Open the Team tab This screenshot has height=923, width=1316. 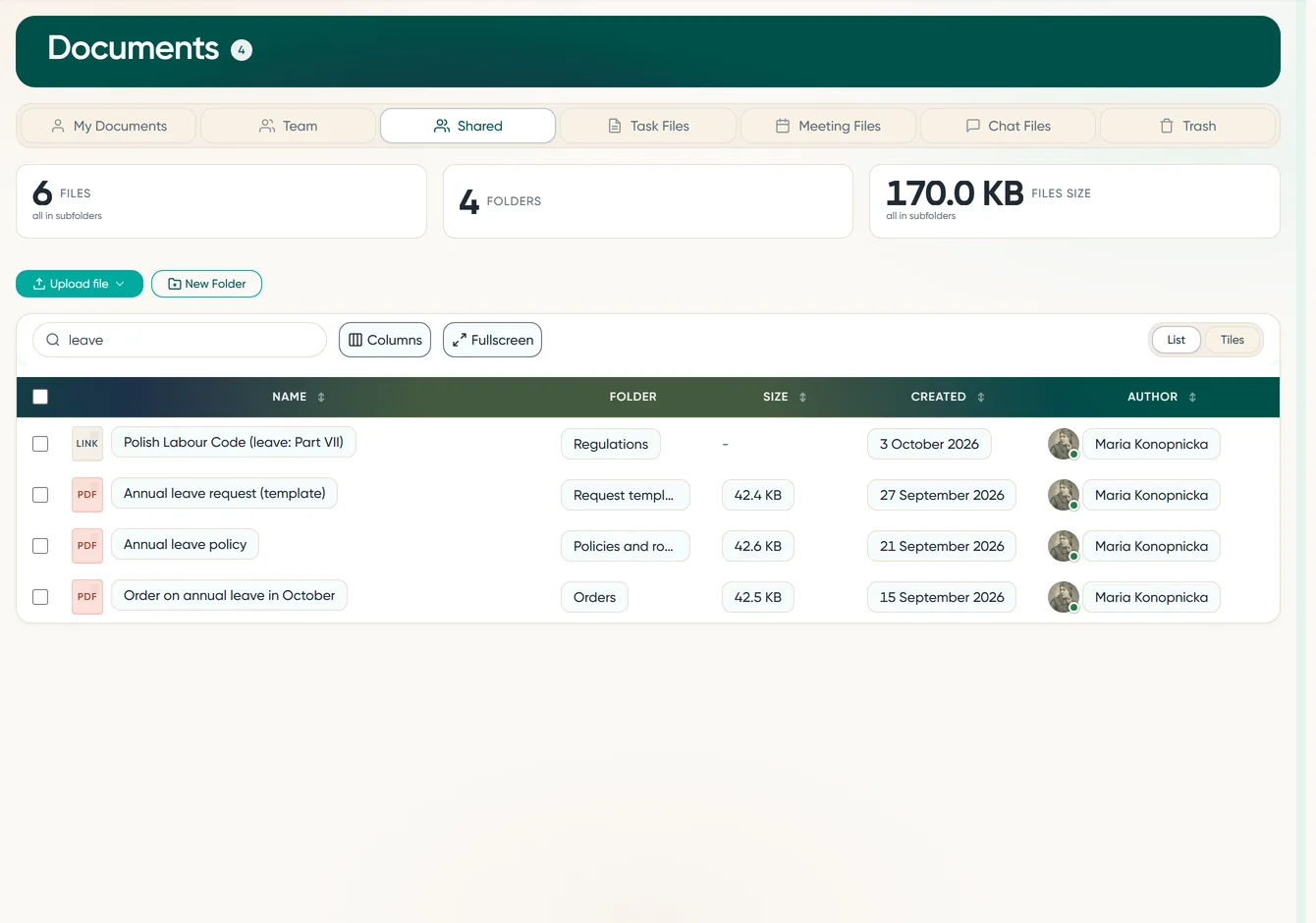[288, 126]
